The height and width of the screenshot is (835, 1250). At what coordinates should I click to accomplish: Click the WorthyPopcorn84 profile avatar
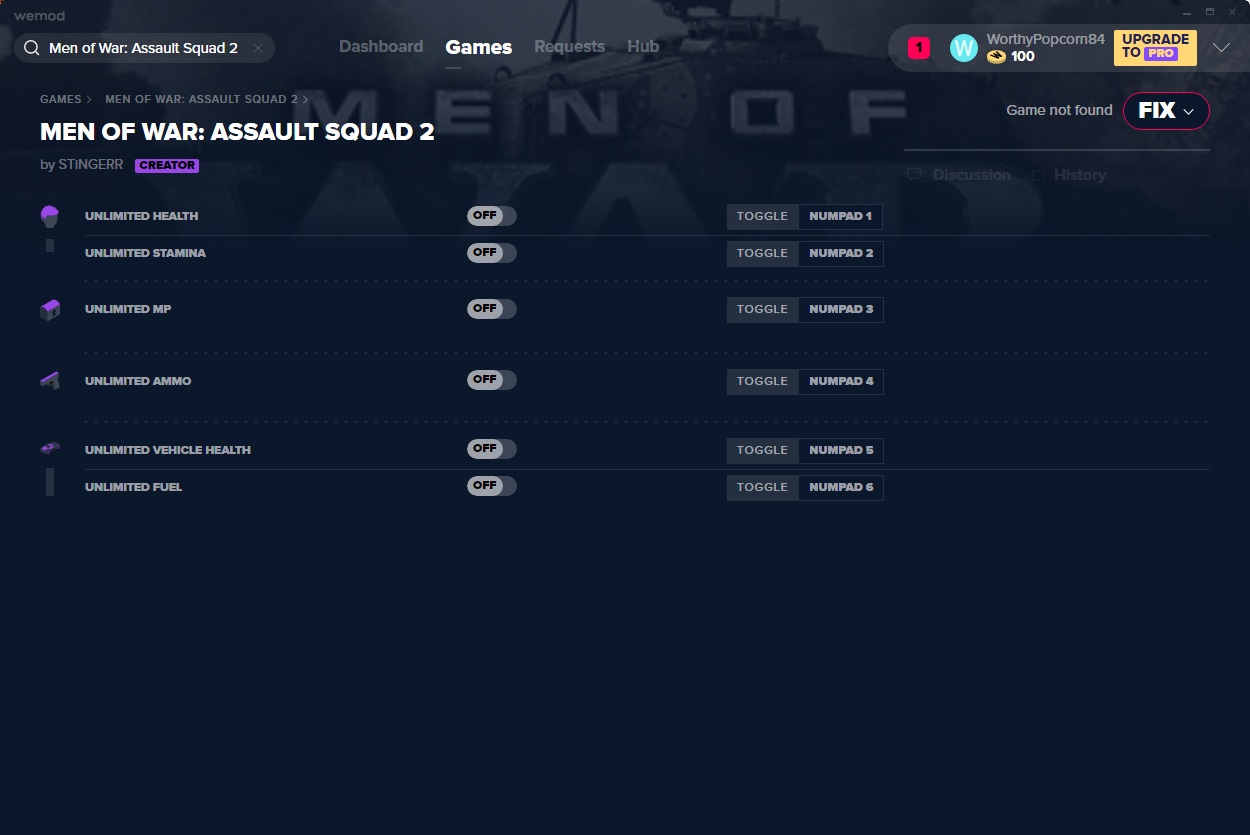(963, 48)
